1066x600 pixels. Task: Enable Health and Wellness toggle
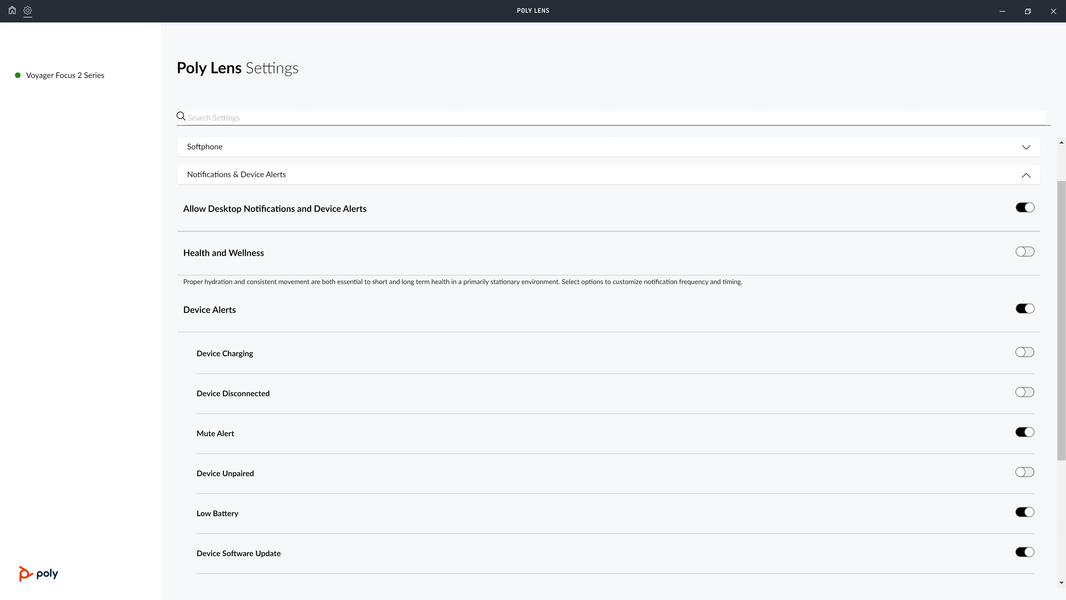coord(1025,252)
